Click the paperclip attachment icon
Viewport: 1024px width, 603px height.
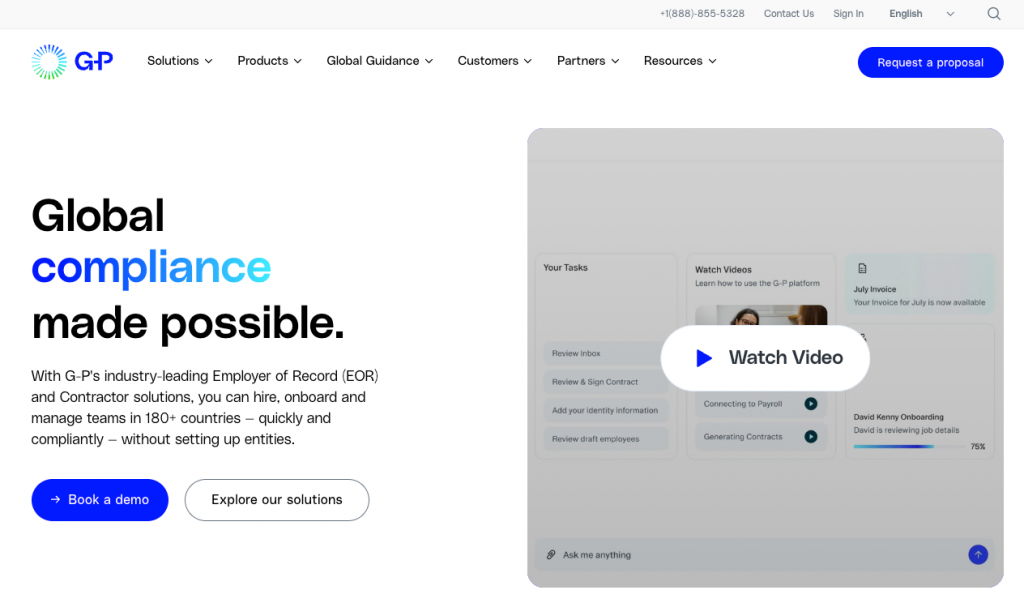point(551,555)
